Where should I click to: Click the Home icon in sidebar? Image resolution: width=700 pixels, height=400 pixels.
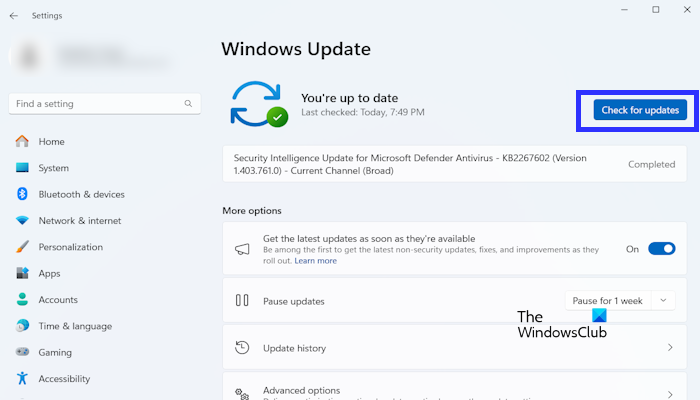point(22,142)
